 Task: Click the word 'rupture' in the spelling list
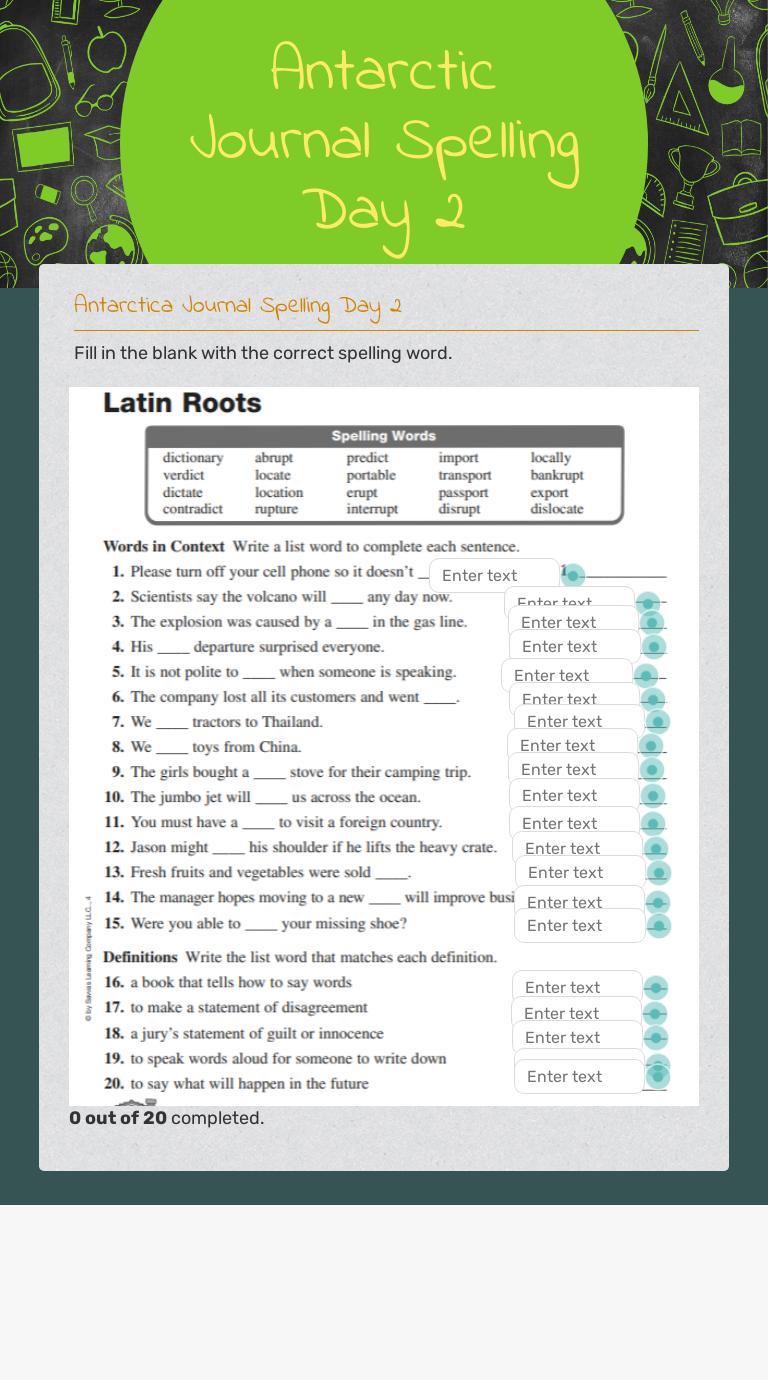click(276, 509)
